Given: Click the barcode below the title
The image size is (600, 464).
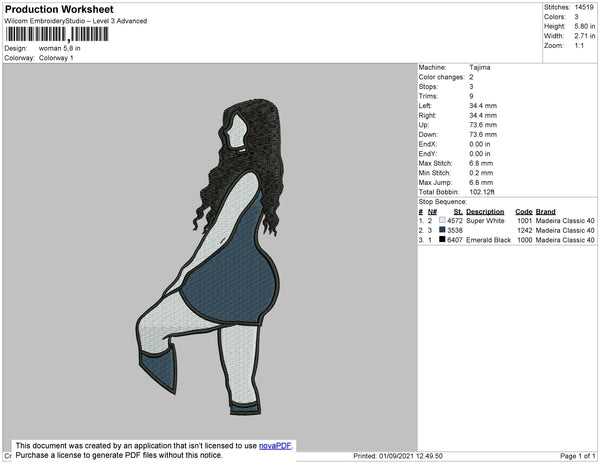Looking at the screenshot, I should tap(57, 34).
